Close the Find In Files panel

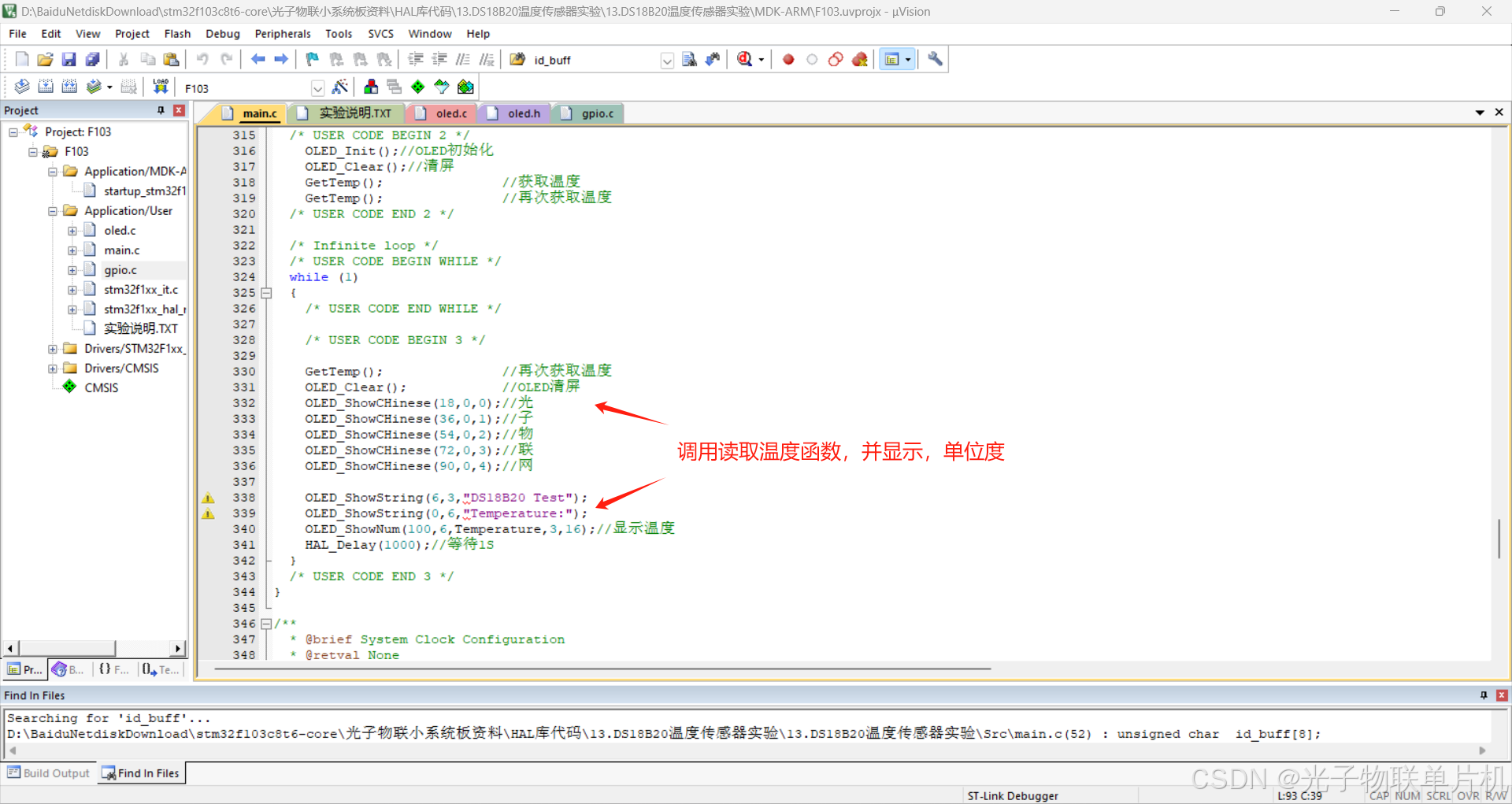(x=1502, y=695)
